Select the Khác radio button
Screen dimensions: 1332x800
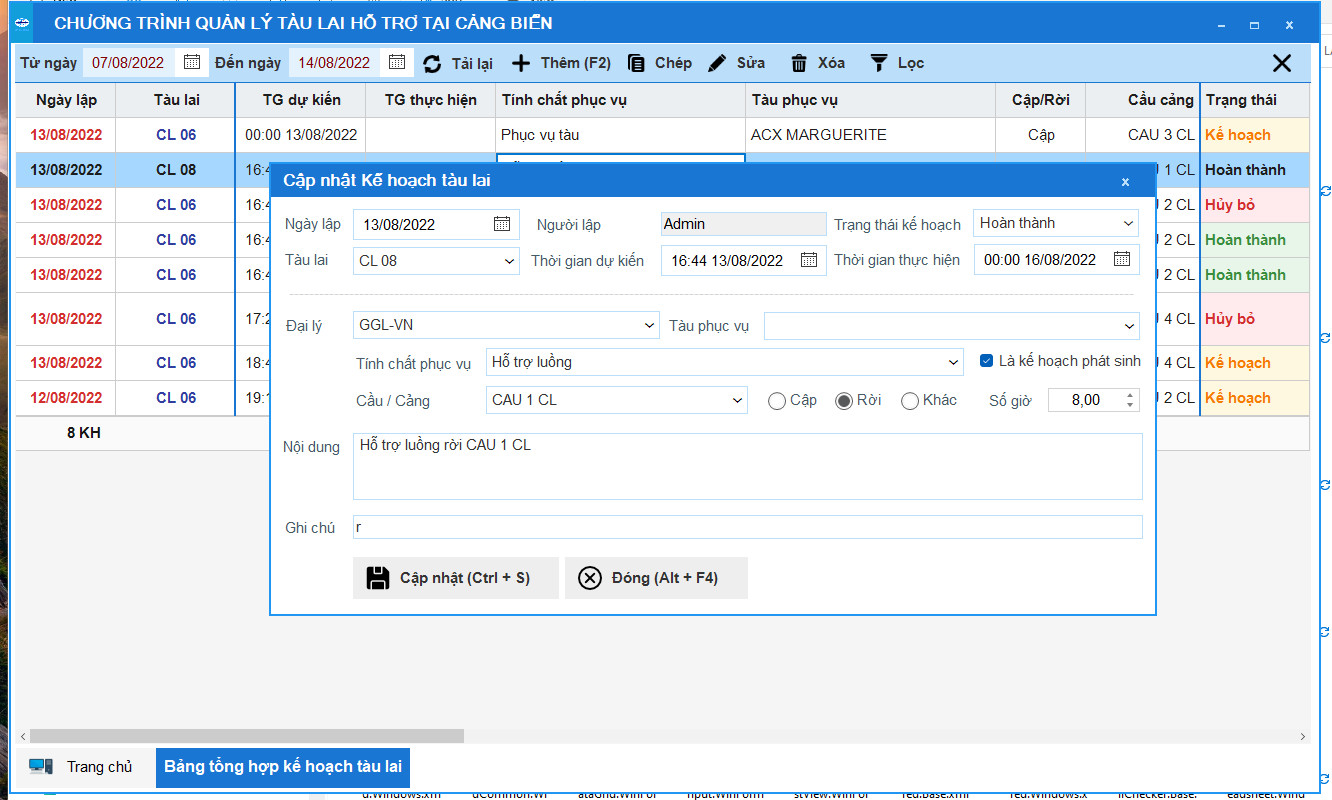point(910,401)
